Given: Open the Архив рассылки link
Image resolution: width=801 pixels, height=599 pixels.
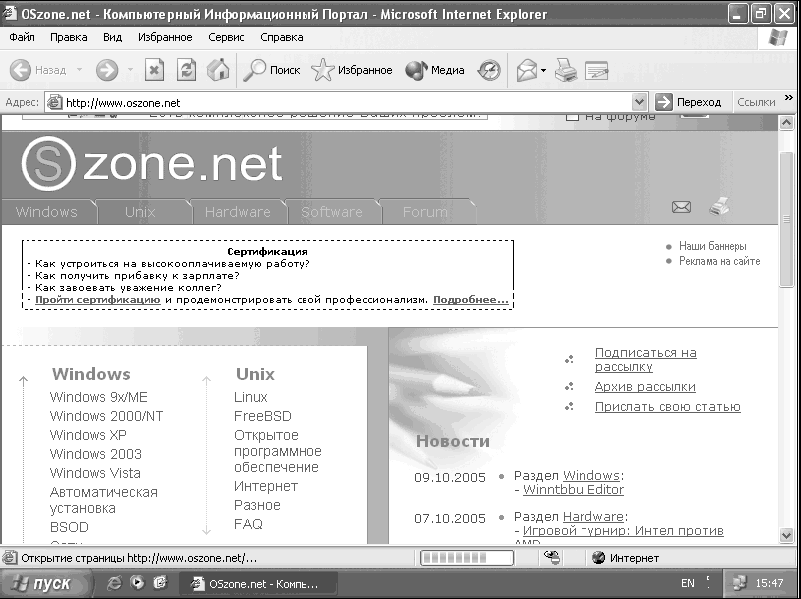Looking at the screenshot, I should [645, 387].
